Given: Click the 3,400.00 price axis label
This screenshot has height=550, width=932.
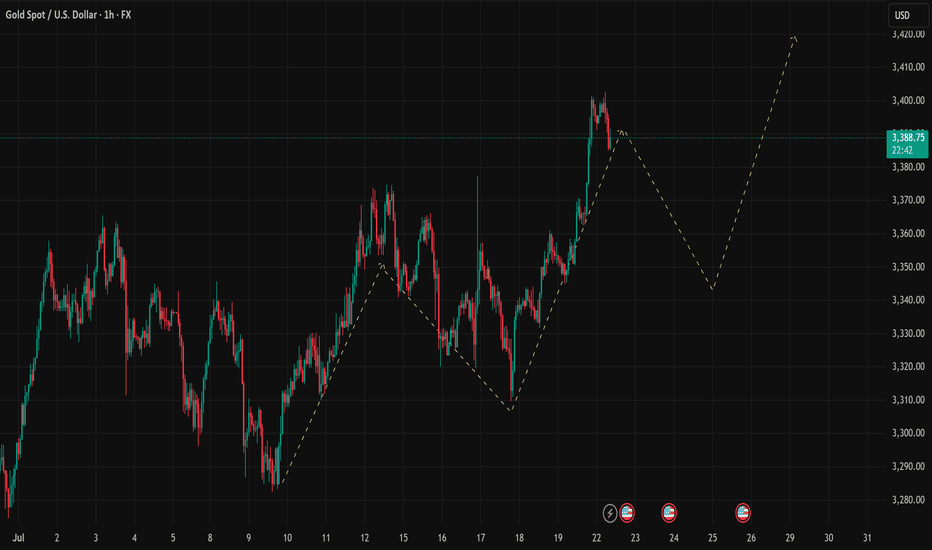Looking at the screenshot, I should pos(908,100).
